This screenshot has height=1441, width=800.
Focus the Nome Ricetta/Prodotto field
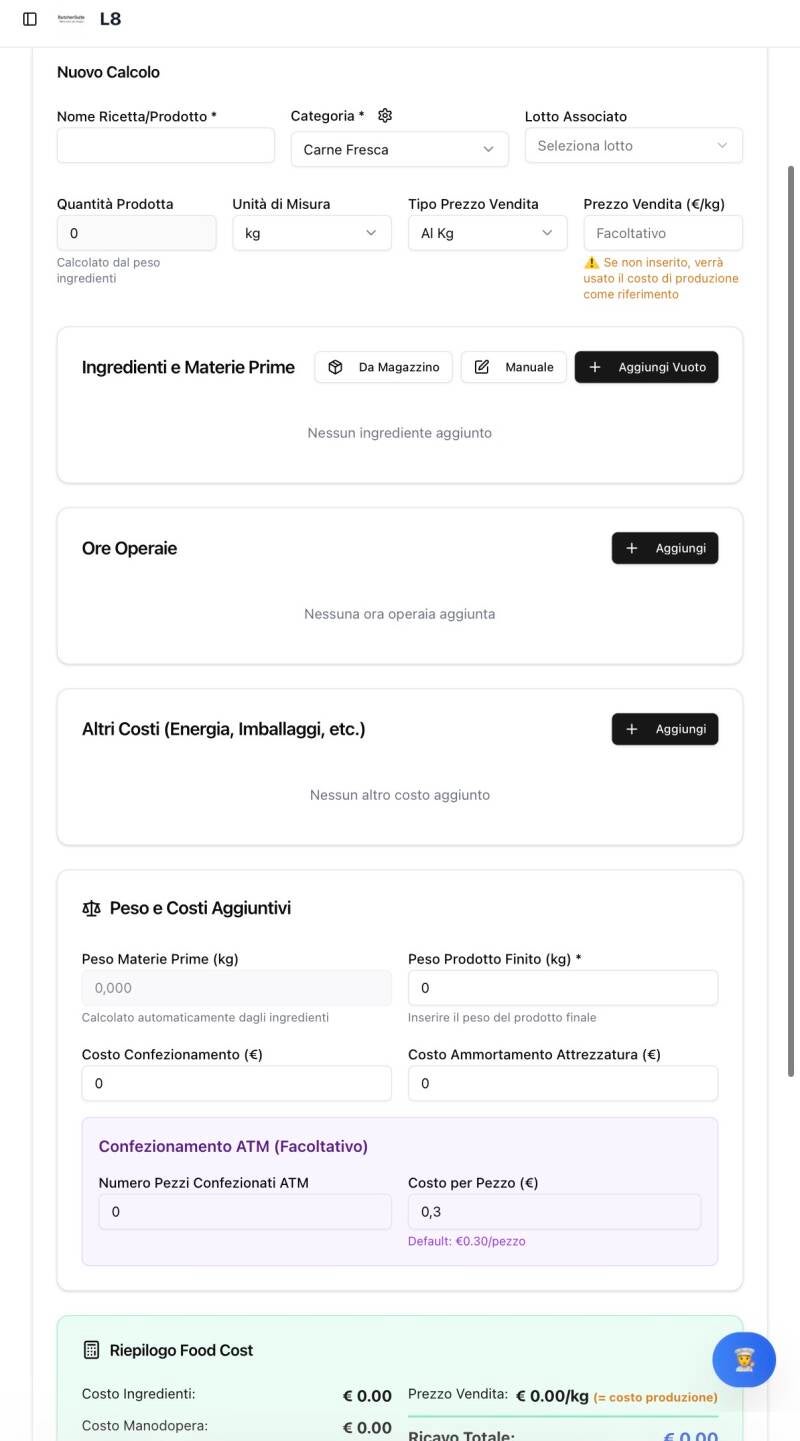(165, 145)
